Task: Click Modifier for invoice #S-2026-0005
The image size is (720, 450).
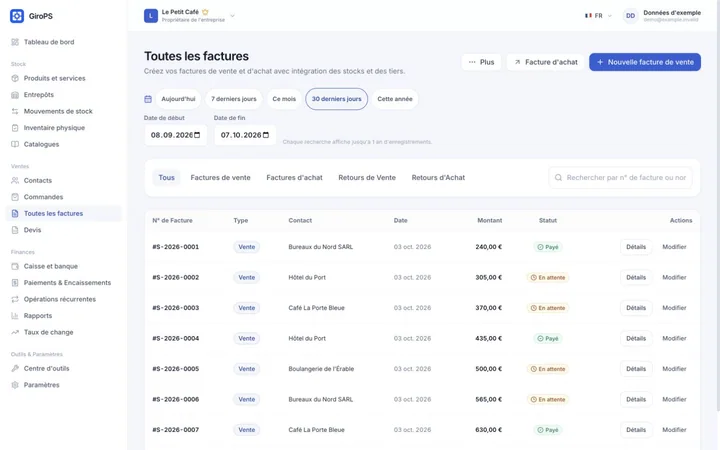Action: pos(674,369)
